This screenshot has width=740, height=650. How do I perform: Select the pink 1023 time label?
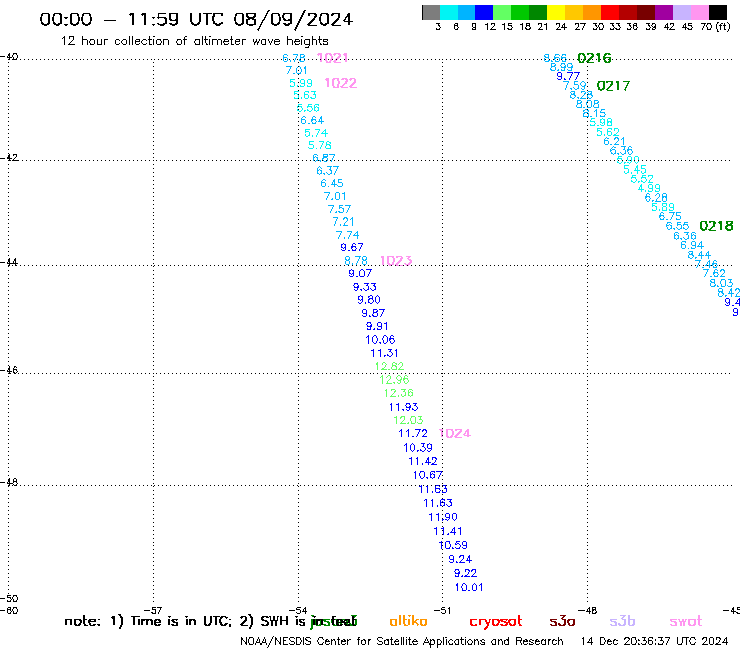(x=396, y=260)
